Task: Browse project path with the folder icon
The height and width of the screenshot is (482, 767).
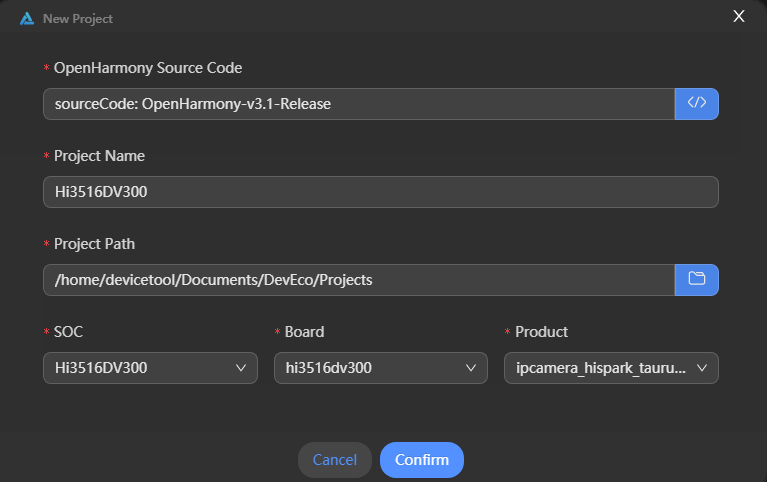Action: click(697, 280)
